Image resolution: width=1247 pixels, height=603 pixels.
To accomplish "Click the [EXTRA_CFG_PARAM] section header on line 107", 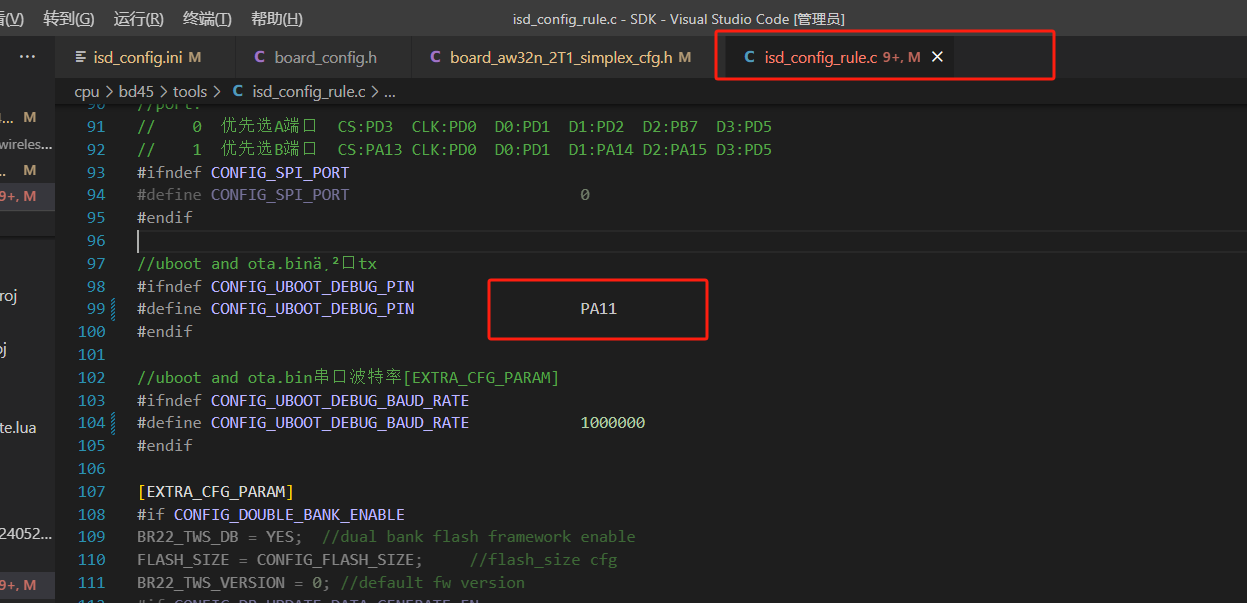I will [215, 492].
